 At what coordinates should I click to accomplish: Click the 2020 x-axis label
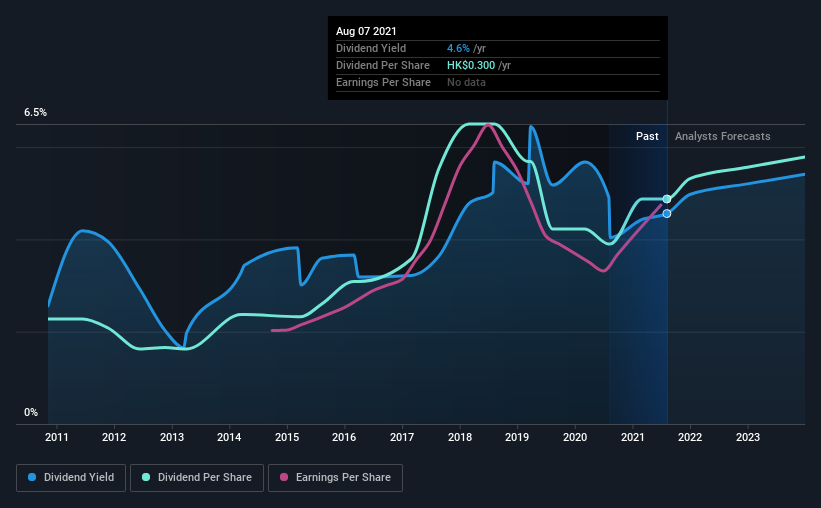[x=575, y=437]
